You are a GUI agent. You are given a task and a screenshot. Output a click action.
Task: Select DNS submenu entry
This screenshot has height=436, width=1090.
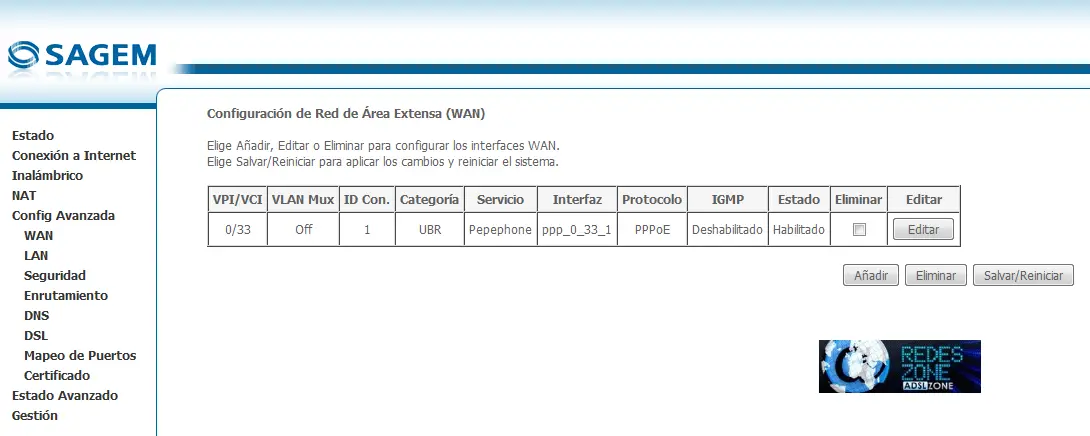pos(36,316)
